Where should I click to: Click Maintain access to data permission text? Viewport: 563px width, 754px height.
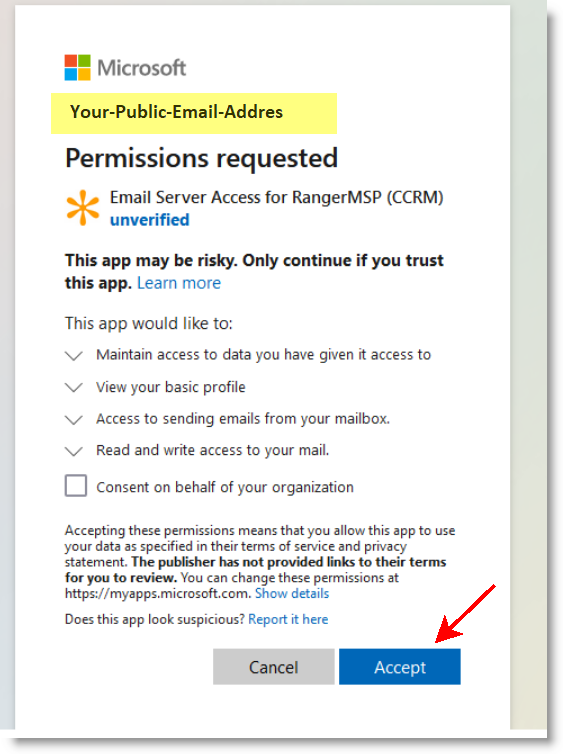263,354
